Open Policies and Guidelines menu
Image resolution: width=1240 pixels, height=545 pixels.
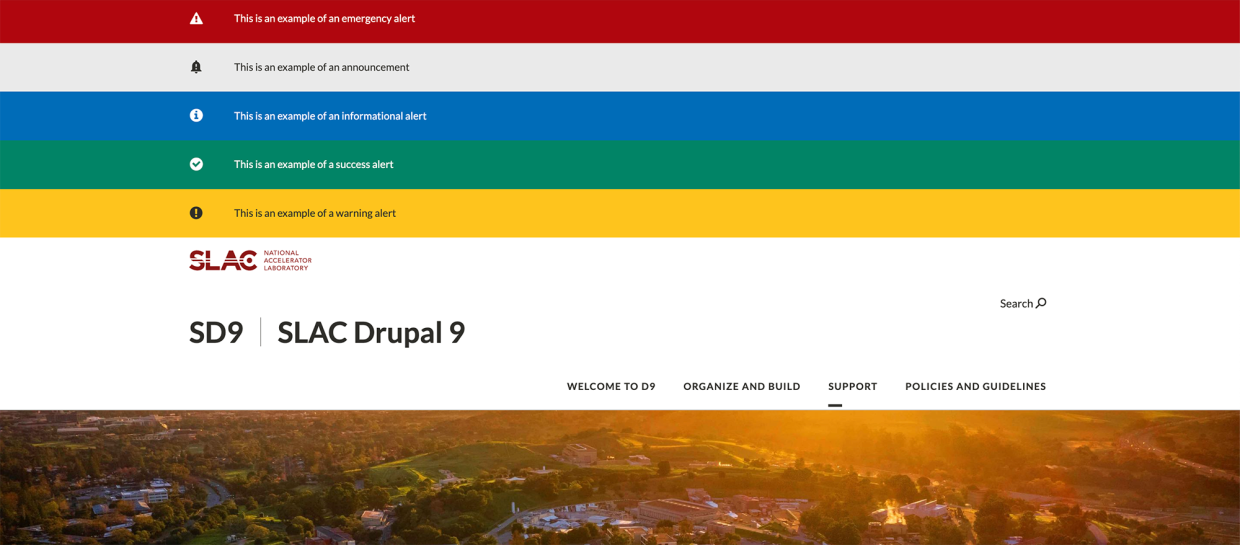pyautogui.click(x=975, y=386)
